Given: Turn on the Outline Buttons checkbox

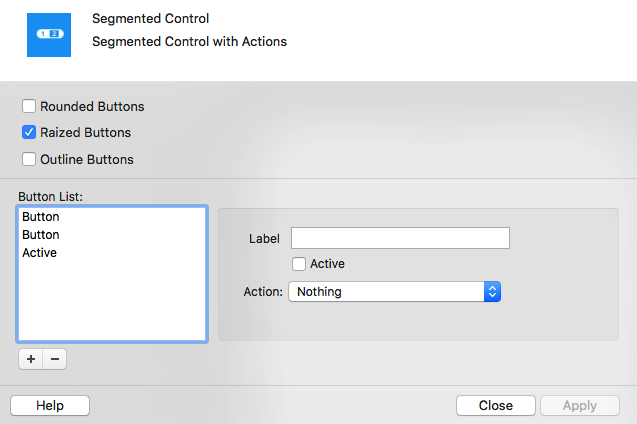Looking at the screenshot, I should [30, 159].
